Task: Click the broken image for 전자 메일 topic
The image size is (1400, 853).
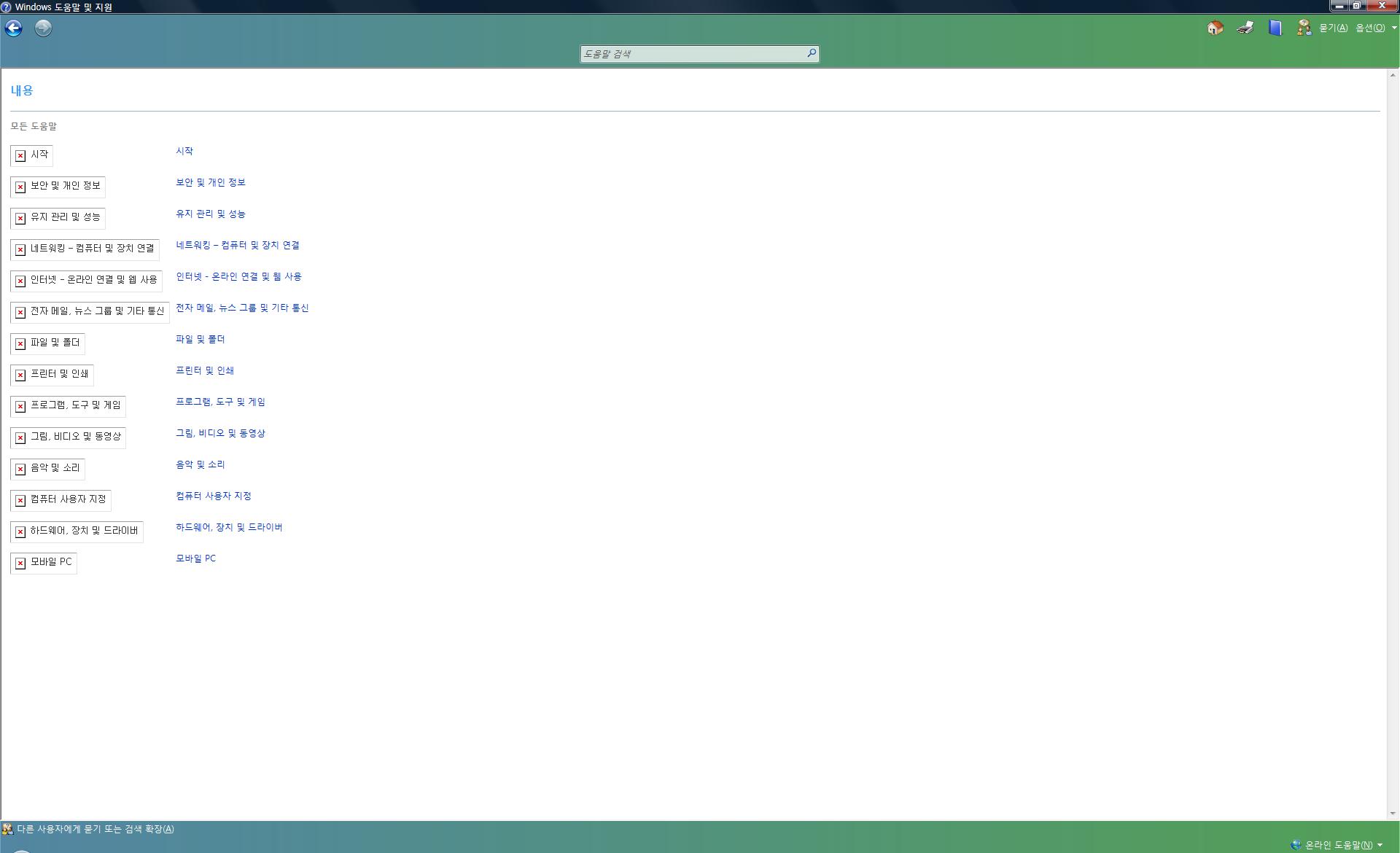Action: click(90, 312)
